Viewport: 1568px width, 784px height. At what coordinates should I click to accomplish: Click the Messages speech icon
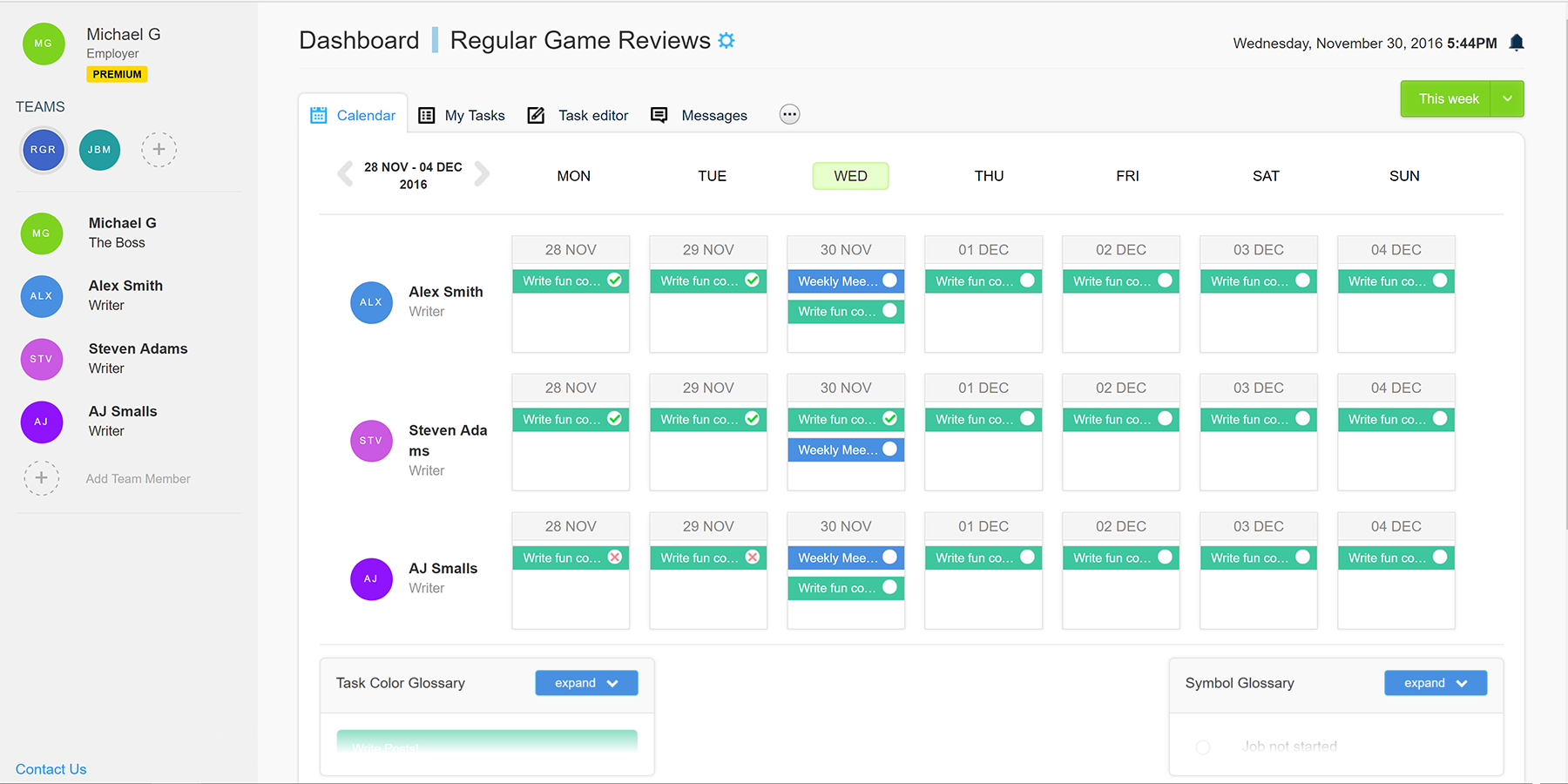coord(659,115)
